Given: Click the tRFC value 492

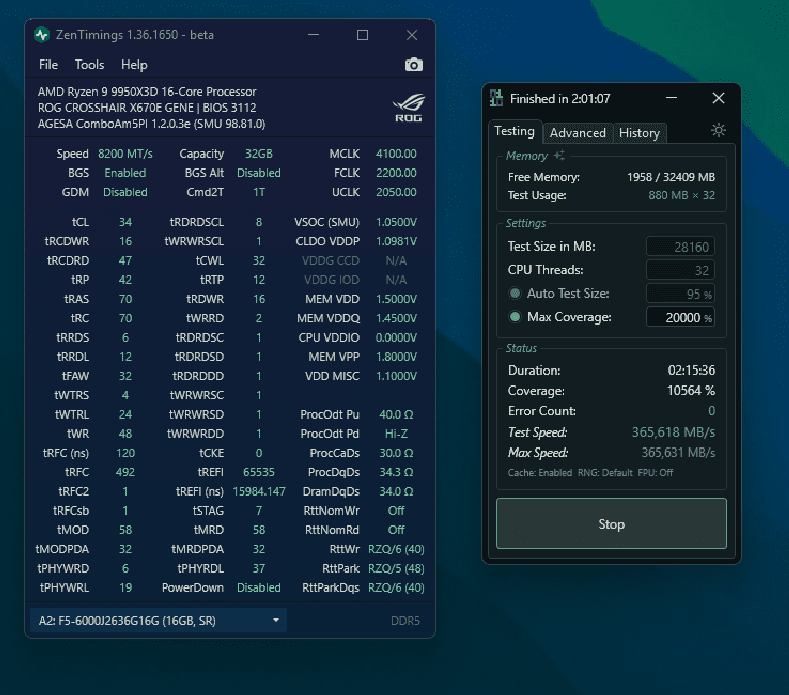Looking at the screenshot, I should pos(125,472).
